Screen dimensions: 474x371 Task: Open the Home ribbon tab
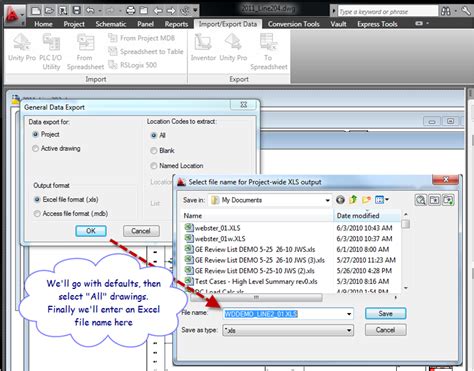pyautogui.click(x=43, y=24)
